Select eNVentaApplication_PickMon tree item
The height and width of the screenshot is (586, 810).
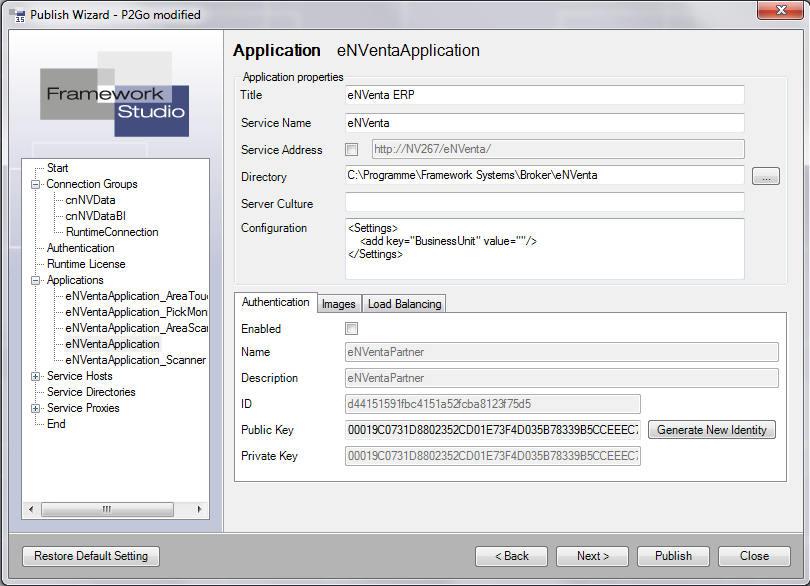[136, 312]
